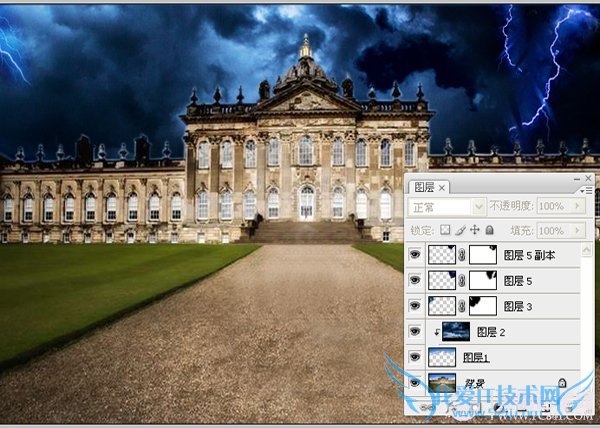Select the 图层 2 cloud thumbnail
This screenshot has height=428, width=600.
point(456,332)
